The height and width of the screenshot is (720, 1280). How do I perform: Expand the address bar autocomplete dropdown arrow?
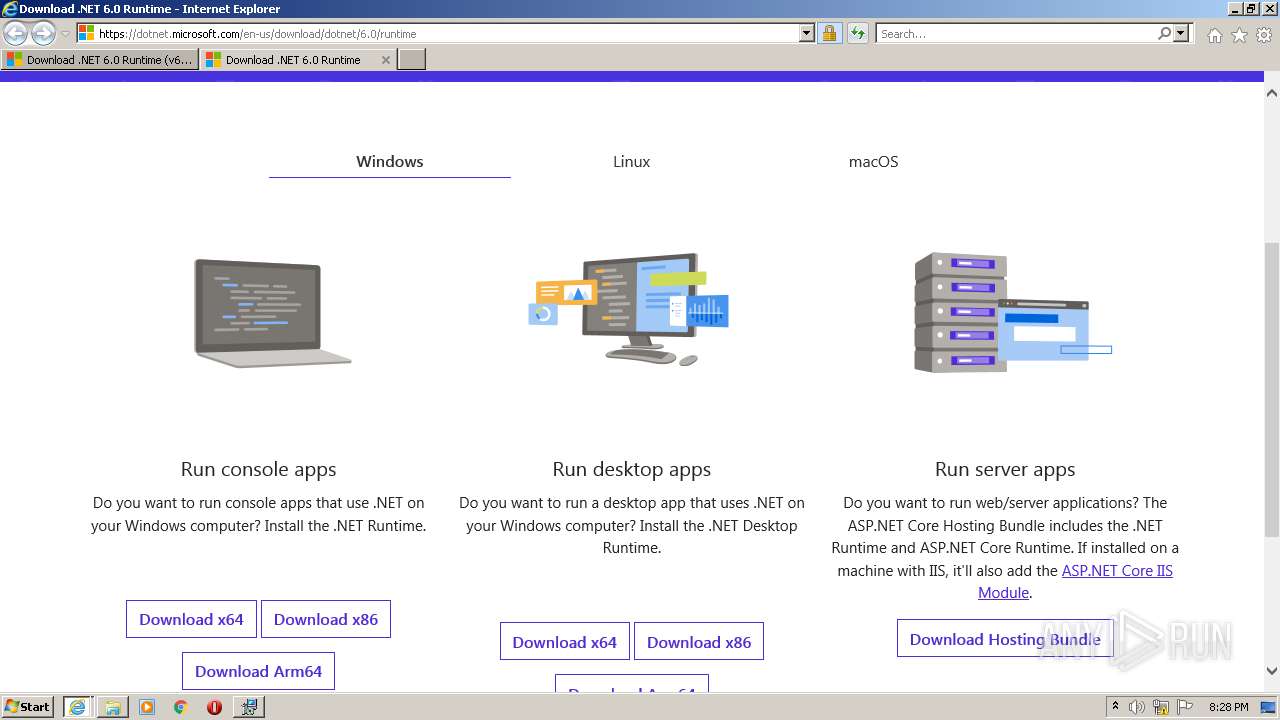807,33
